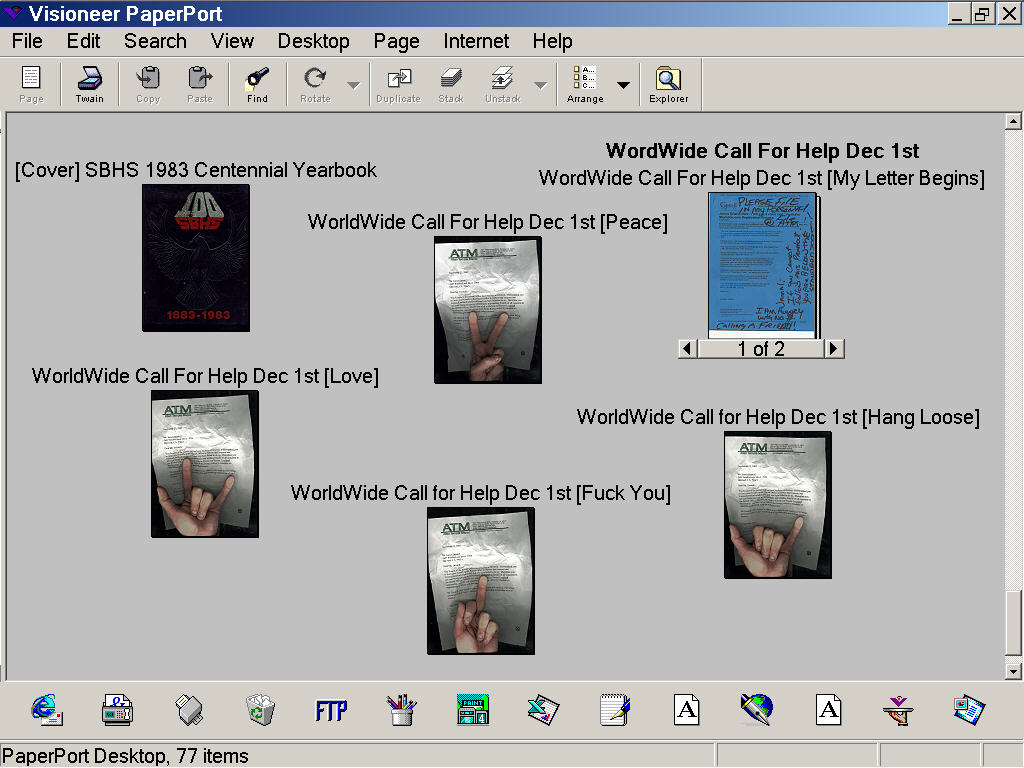Image resolution: width=1024 pixels, height=768 pixels.
Task: Click the vertical scrollbar thumb
Action: [x=1013, y=622]
